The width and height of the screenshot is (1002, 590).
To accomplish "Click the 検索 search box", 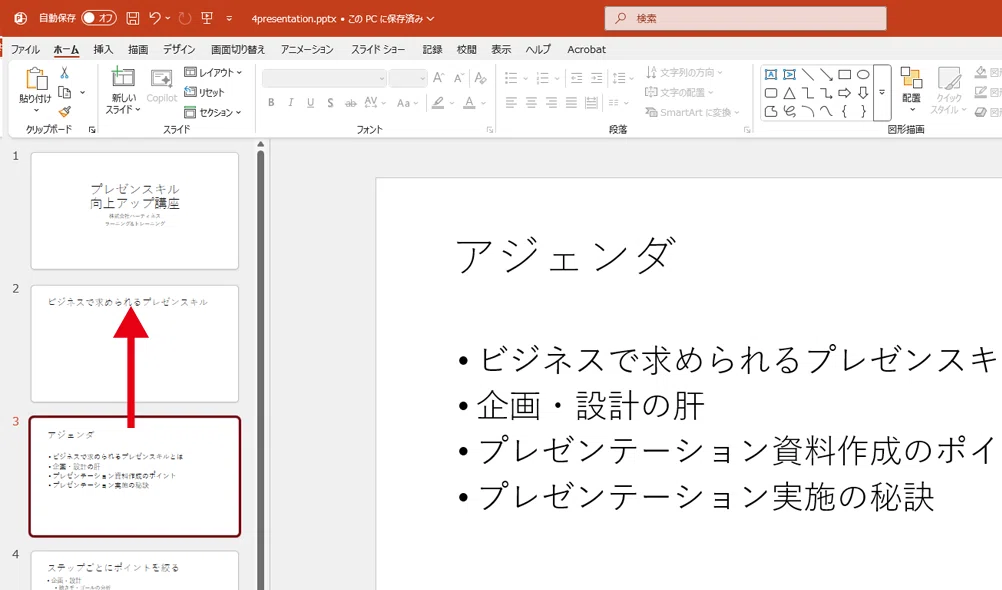I will (745, 19).
